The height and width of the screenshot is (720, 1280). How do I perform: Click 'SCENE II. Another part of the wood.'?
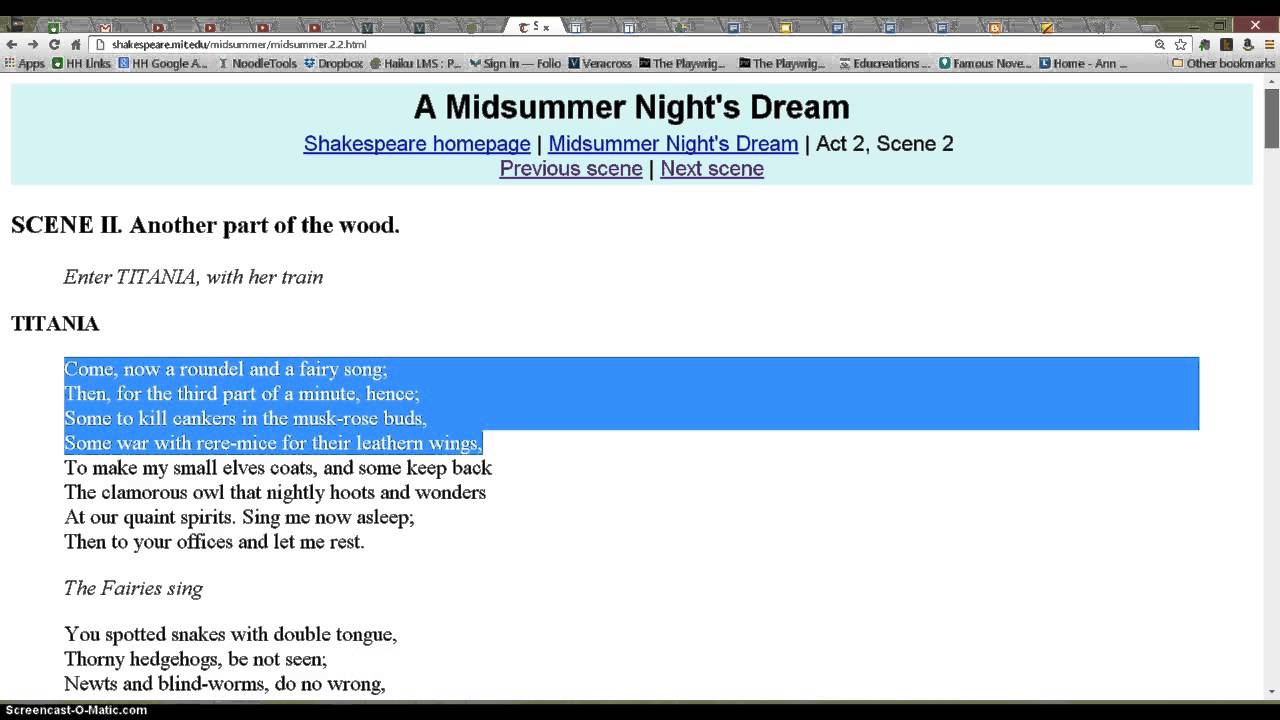pyautogui.click(x=205, y=225)
